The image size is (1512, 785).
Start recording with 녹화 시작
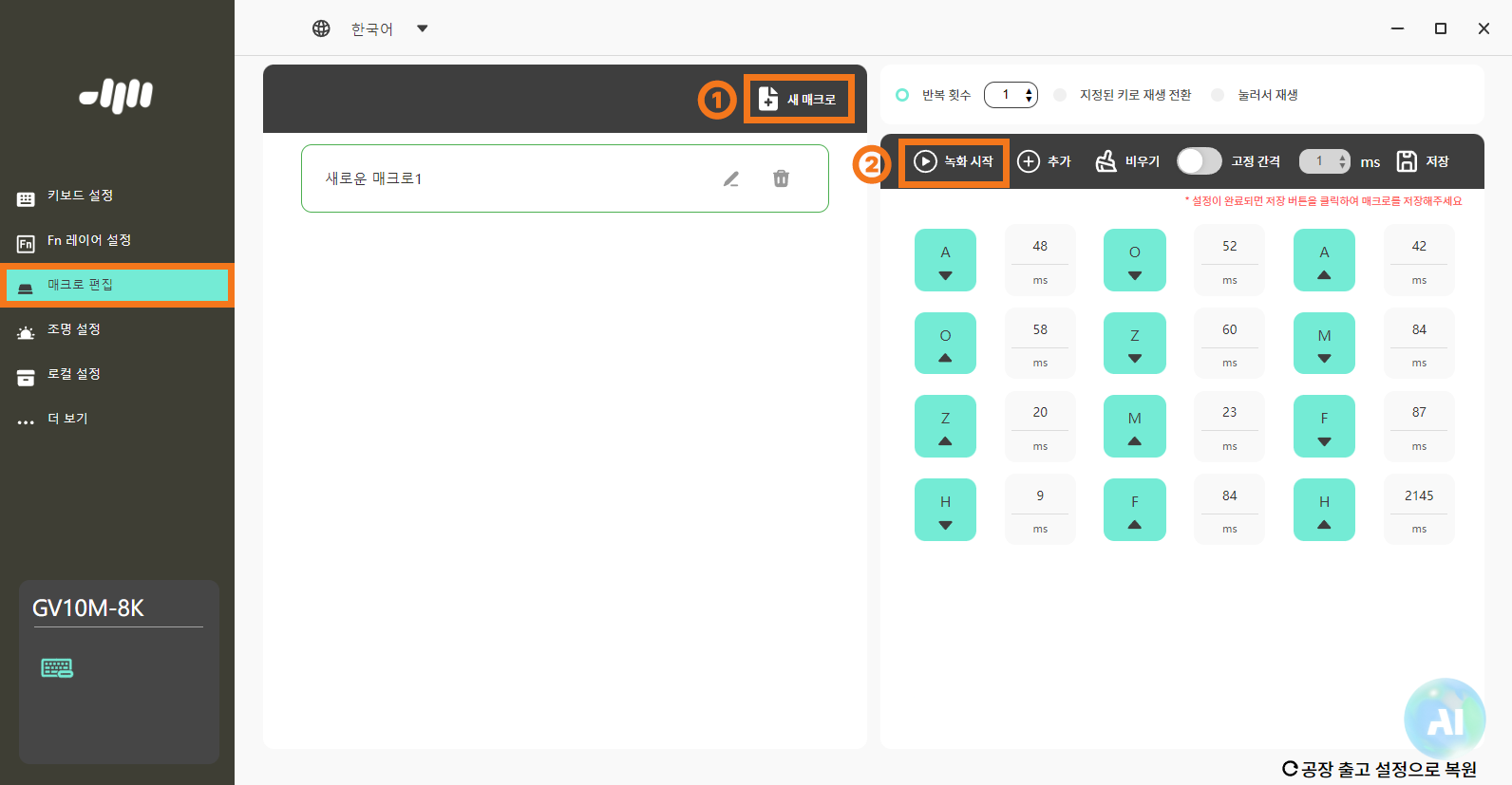[x=954, y=161]
